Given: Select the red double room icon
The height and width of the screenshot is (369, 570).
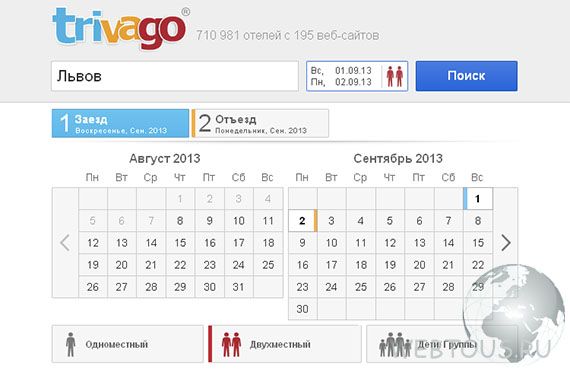Looking at the screenshot, I should point(231,344).
